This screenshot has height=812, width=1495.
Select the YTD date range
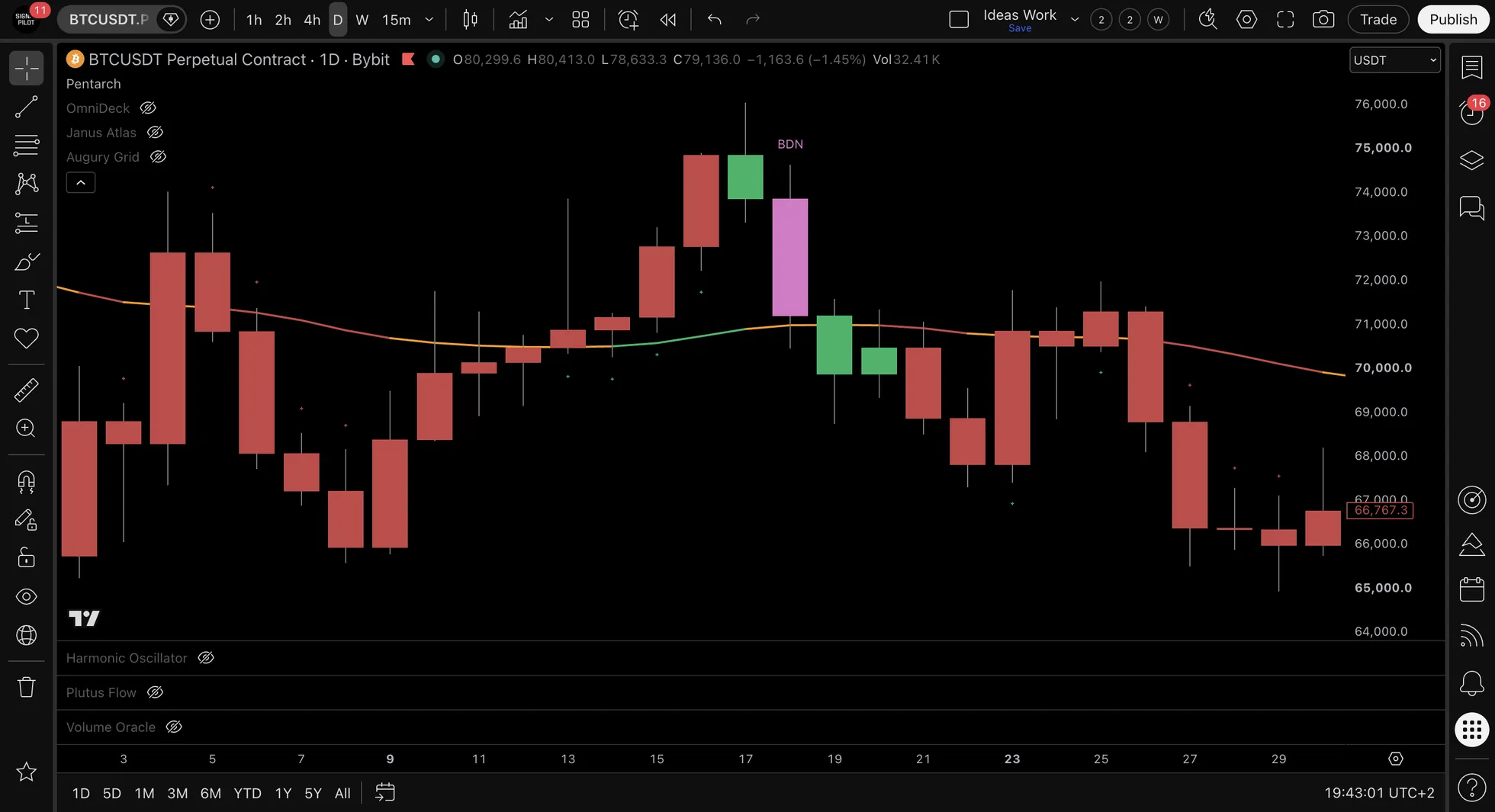point(247,793)
